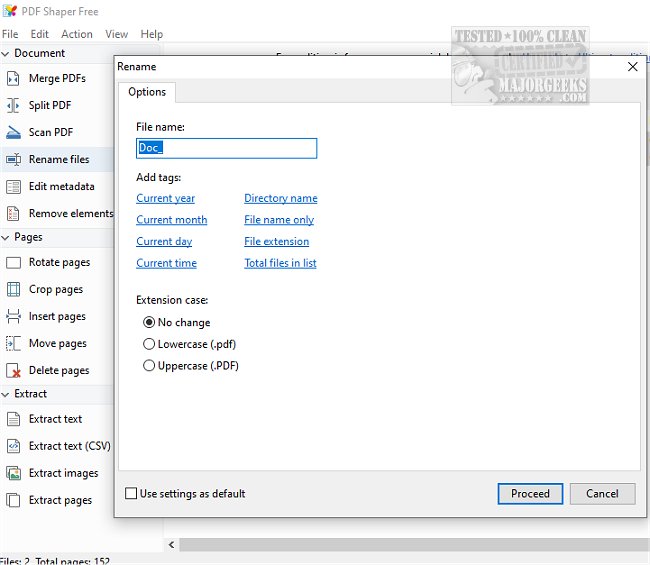
Task: Insert the Current year tag
Action: [165, 198]
